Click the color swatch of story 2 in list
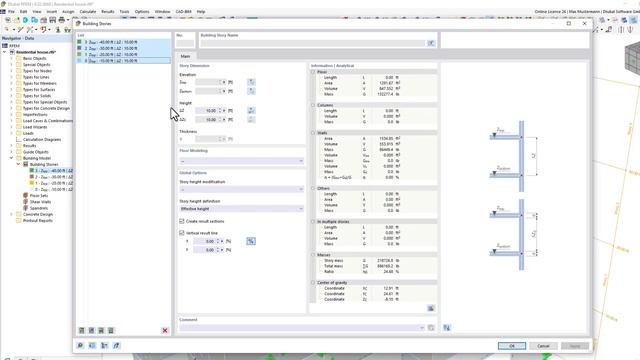Screen dimensions: 640x360 (80, 48)
